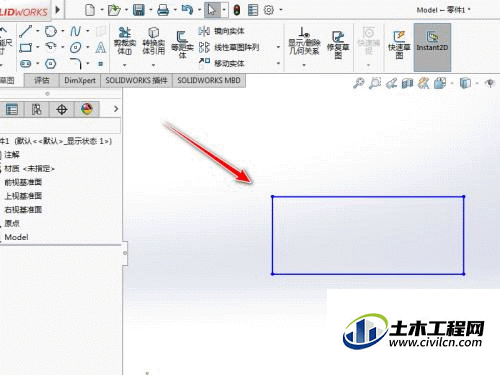Open dropdown arrow next to New

(102, 10)
